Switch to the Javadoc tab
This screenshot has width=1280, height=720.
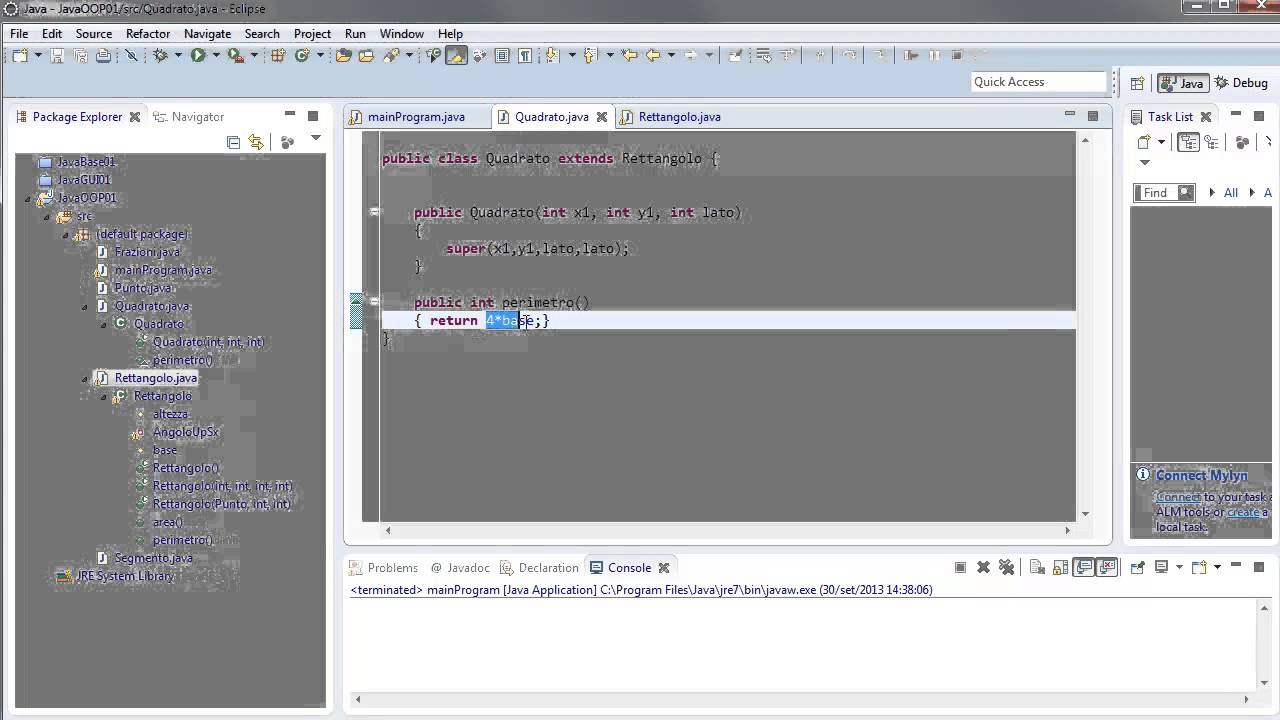tap(460, 568)
